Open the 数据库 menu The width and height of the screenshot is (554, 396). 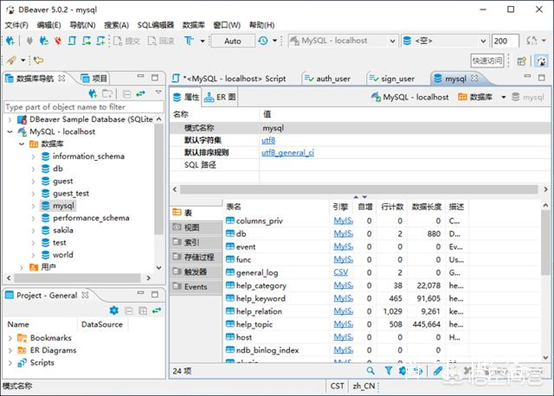[194, 25]
